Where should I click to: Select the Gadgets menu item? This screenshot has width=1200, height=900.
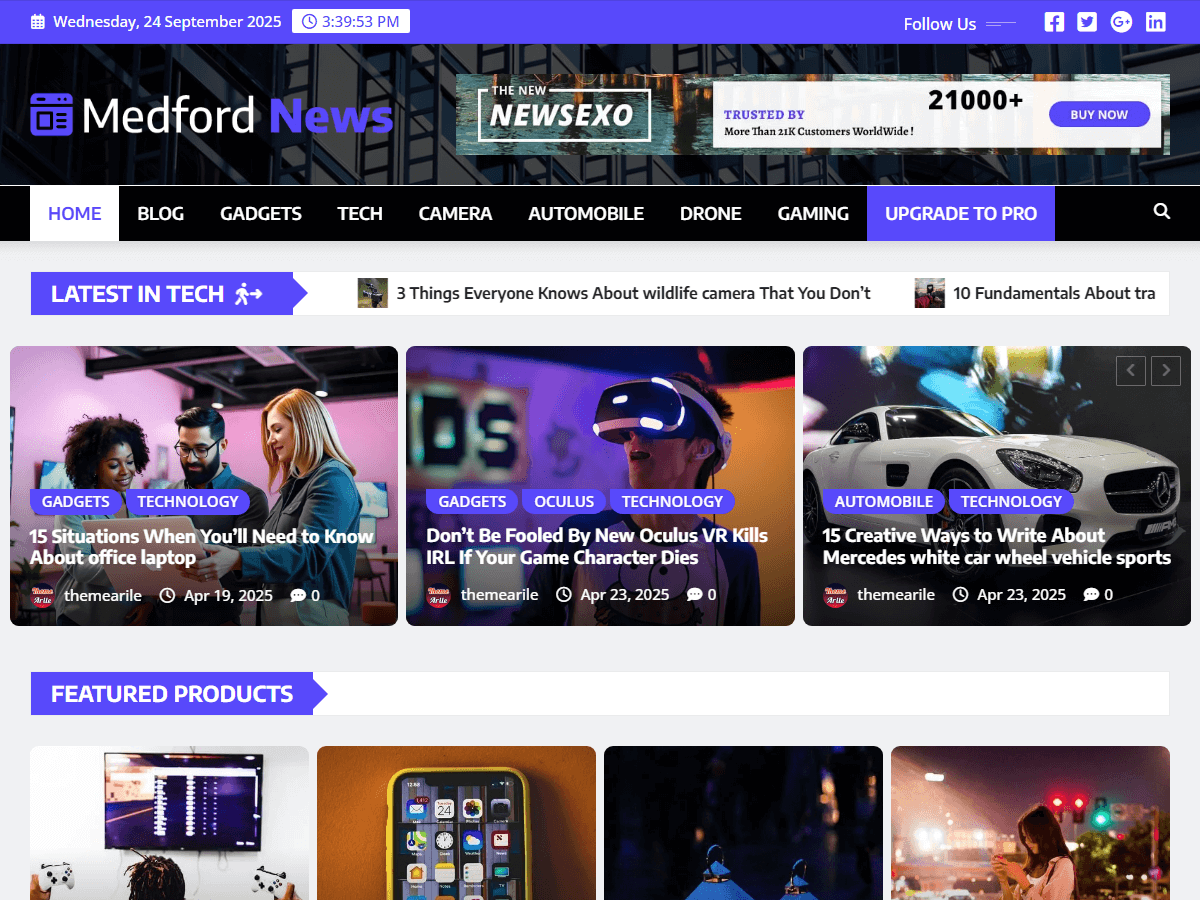pos(261,213)
